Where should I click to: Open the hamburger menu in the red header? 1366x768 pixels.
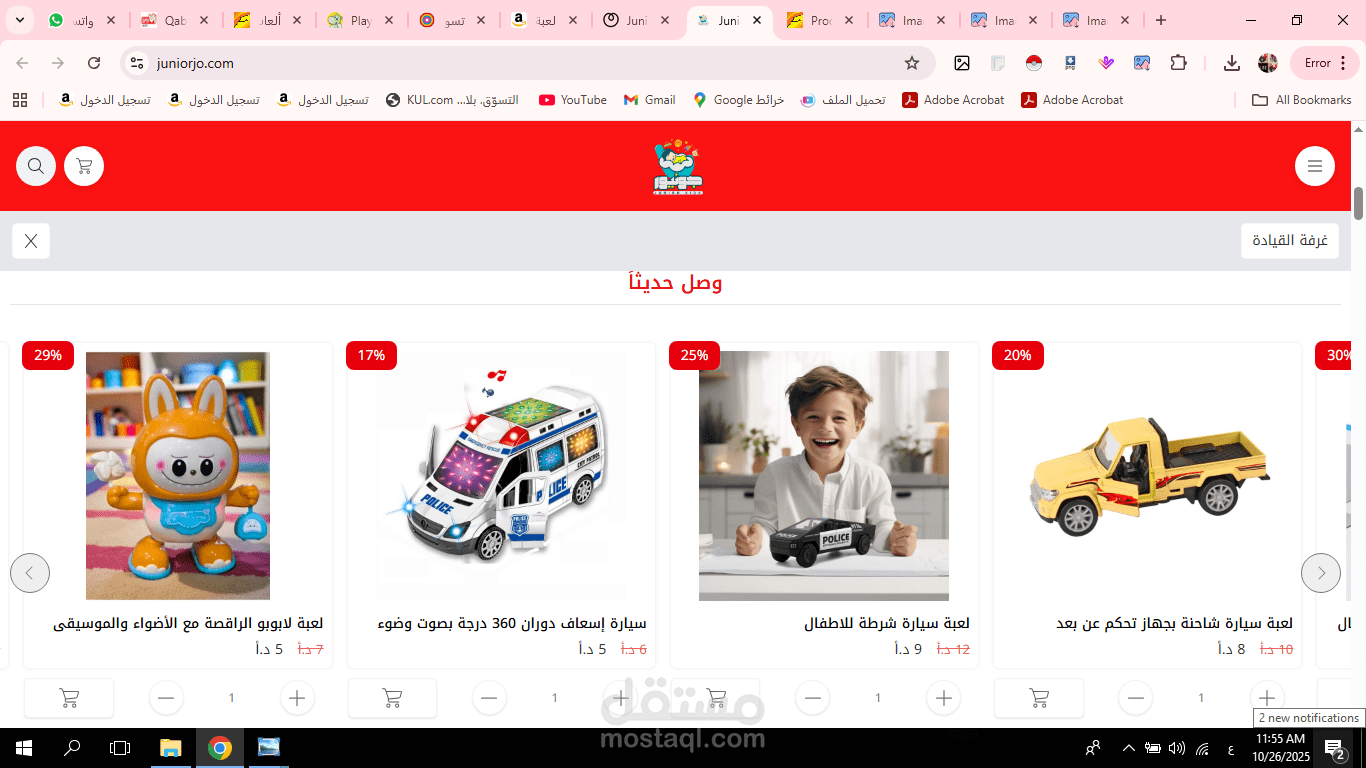point(1315,166)
